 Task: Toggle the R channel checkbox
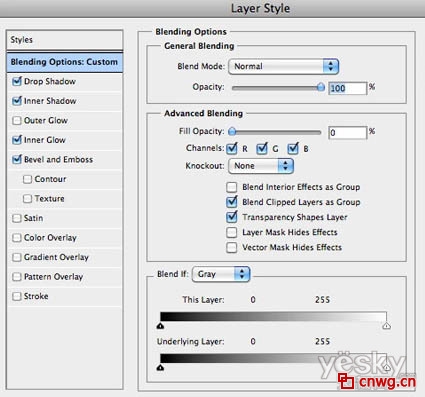point(232,148)
